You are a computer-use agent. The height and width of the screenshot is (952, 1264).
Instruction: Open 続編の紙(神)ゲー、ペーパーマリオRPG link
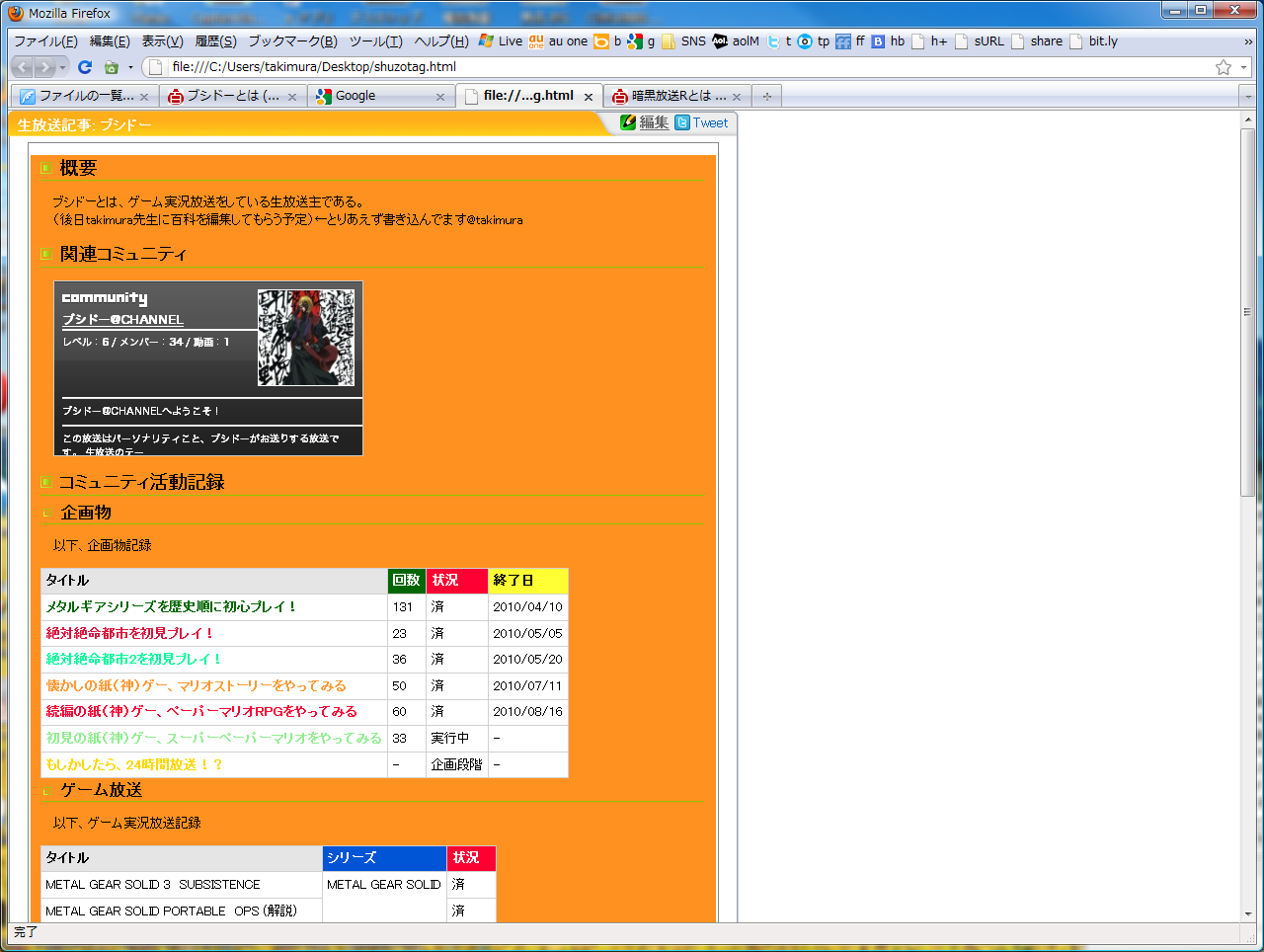pos(201,711)
